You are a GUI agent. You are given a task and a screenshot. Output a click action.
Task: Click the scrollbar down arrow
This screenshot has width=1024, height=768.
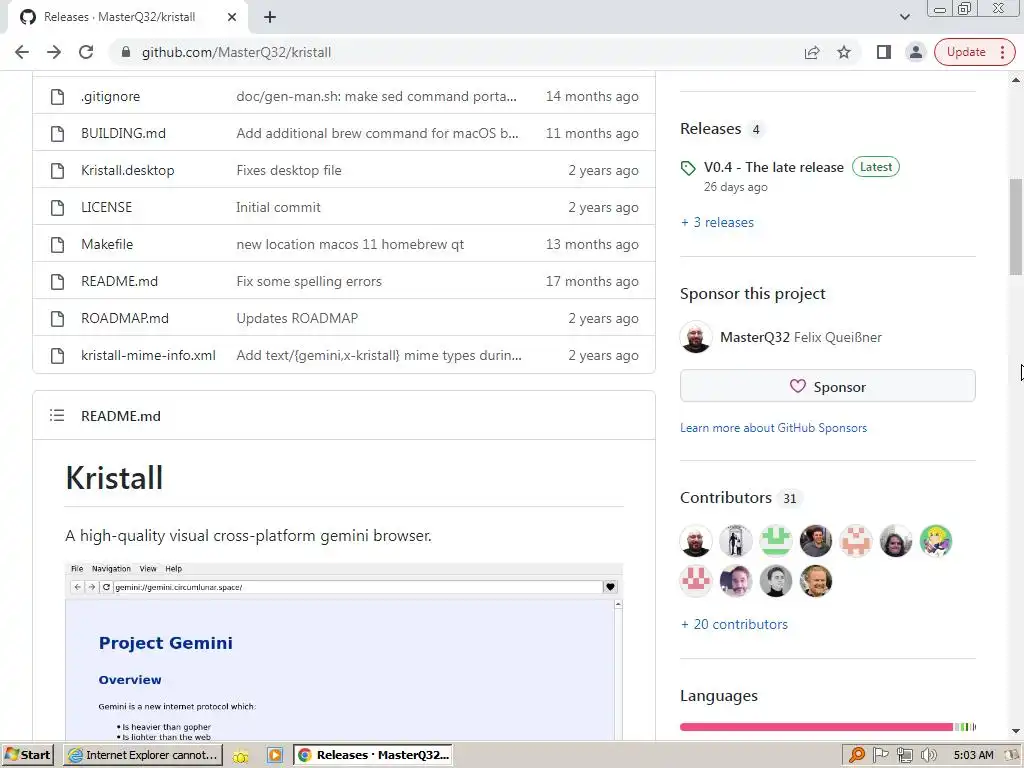click(1016, 731)
